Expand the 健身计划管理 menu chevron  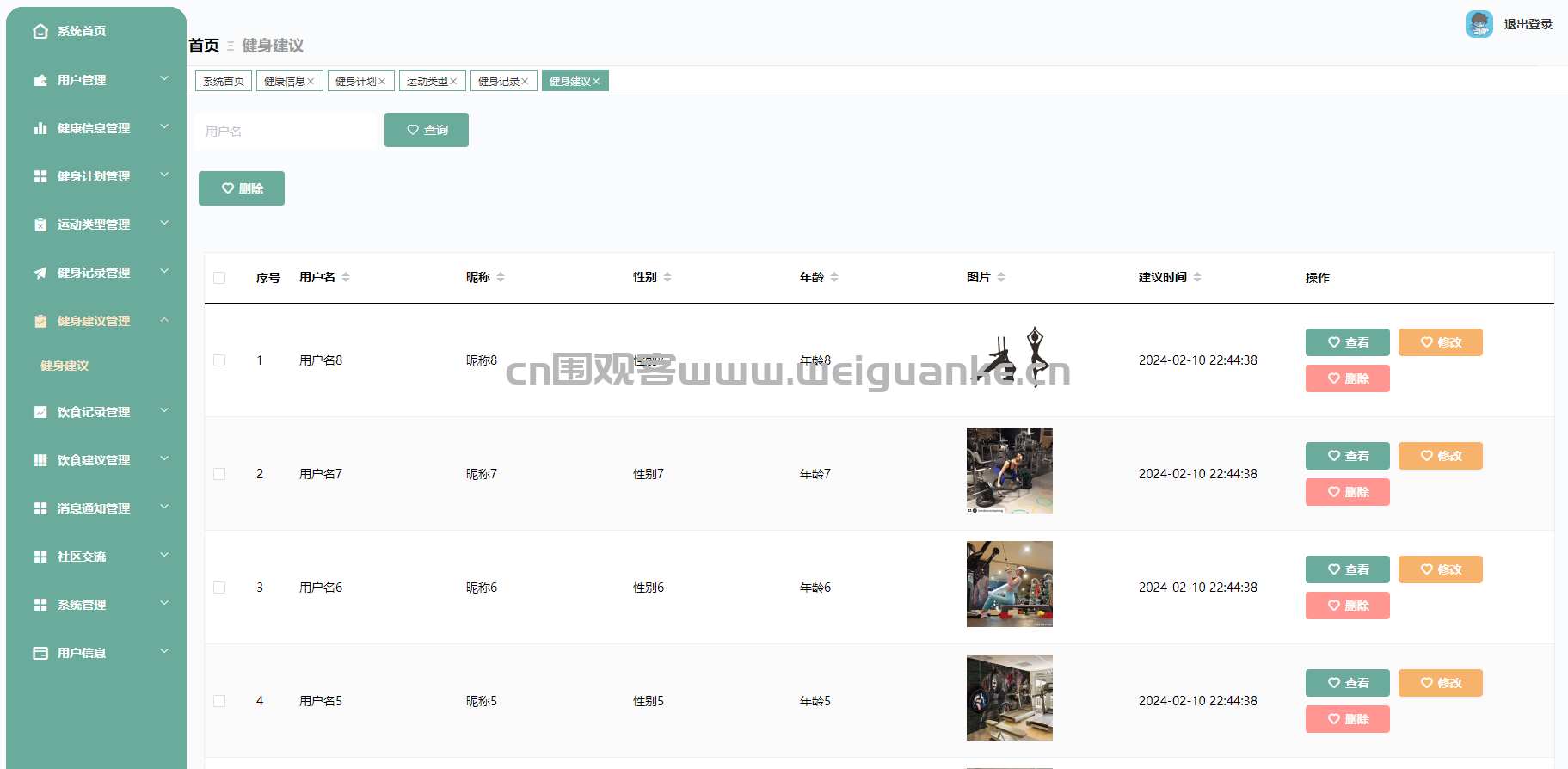pos(164,175)
